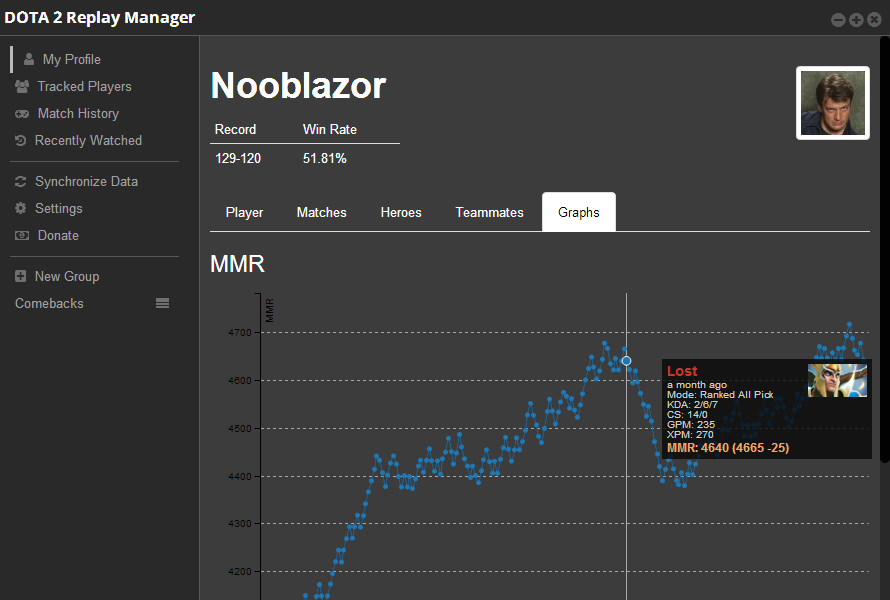This screenshot has width=890, height=600.
Task: Switch to the Matches tab
Action: 321,212
